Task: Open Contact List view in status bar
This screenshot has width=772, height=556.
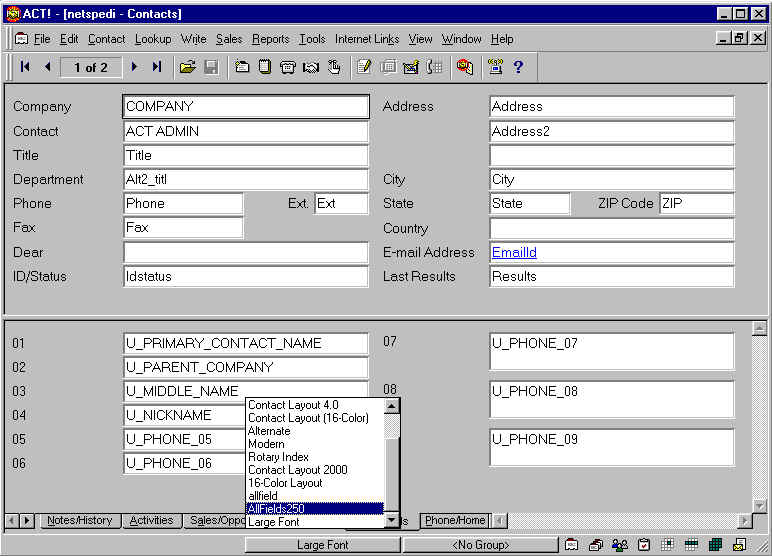Action: point(596,545)
